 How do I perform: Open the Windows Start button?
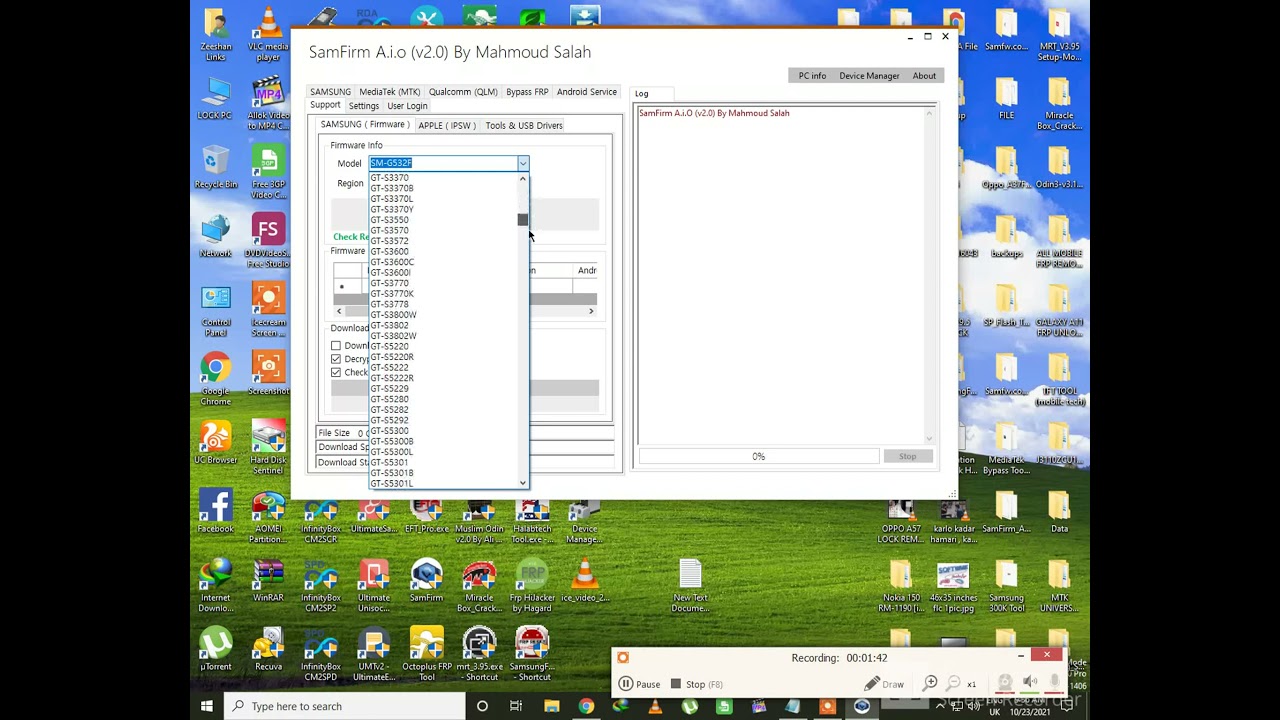pos(207,706)
